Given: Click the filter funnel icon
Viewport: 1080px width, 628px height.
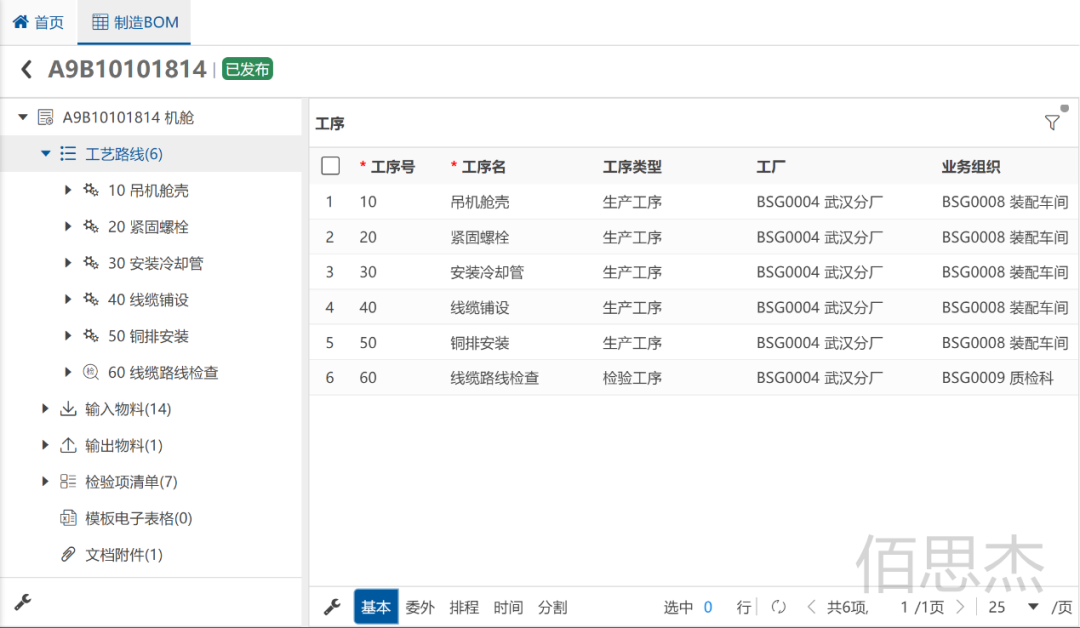Looking at the screenshot, I should [1052, 122].
